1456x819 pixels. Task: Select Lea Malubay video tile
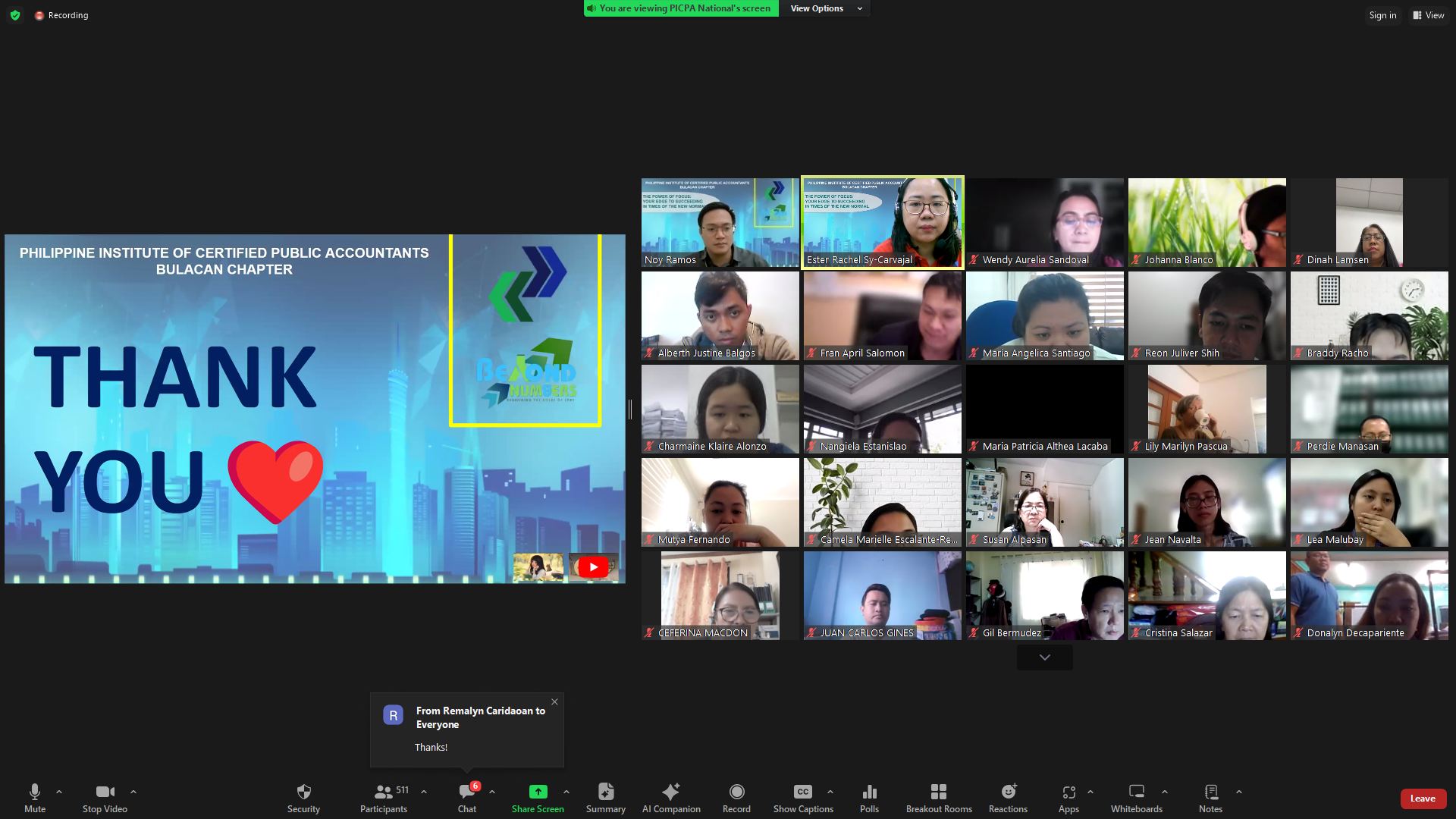(1370, 503)
